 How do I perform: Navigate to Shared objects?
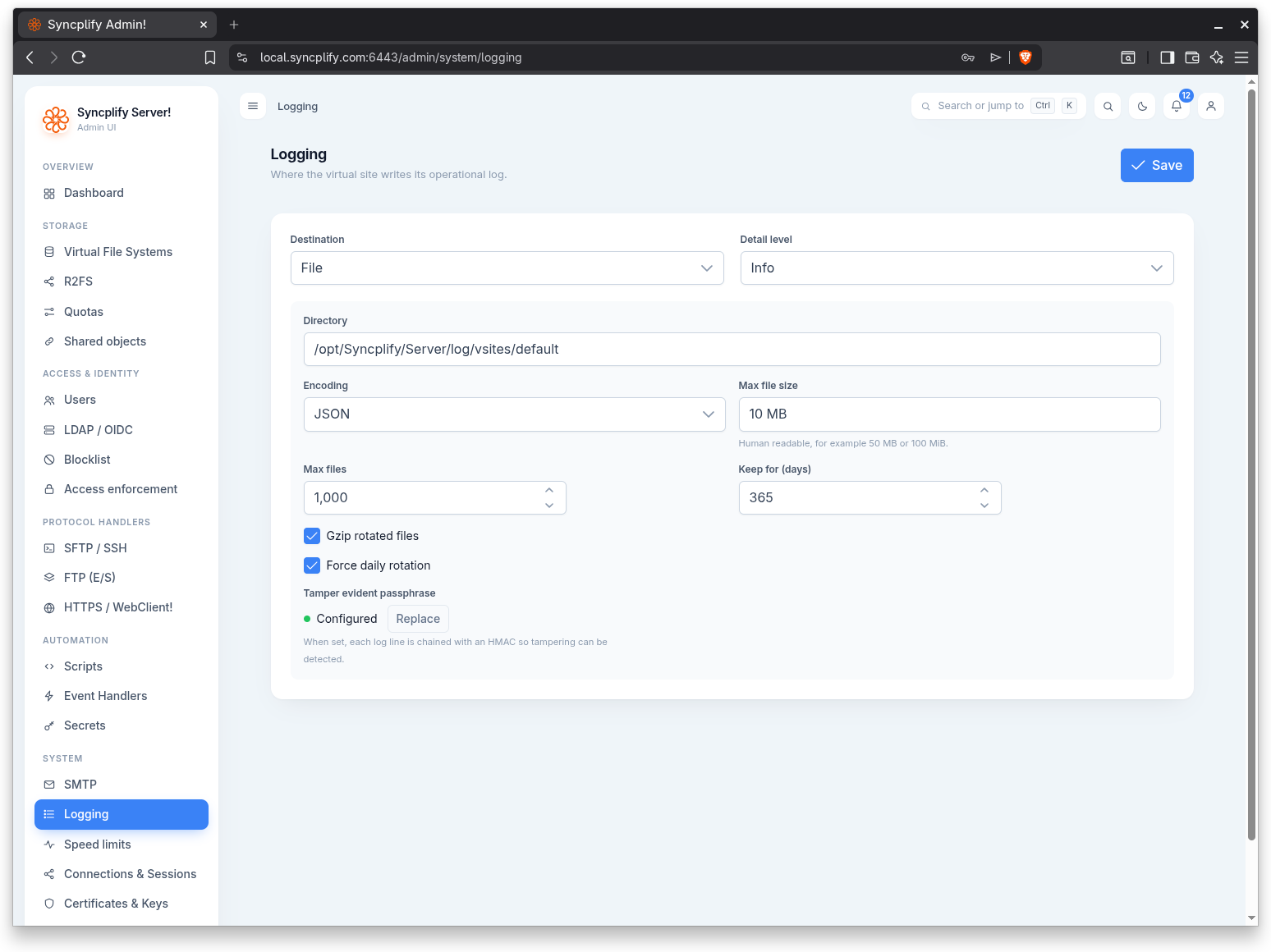pos(122,341)
